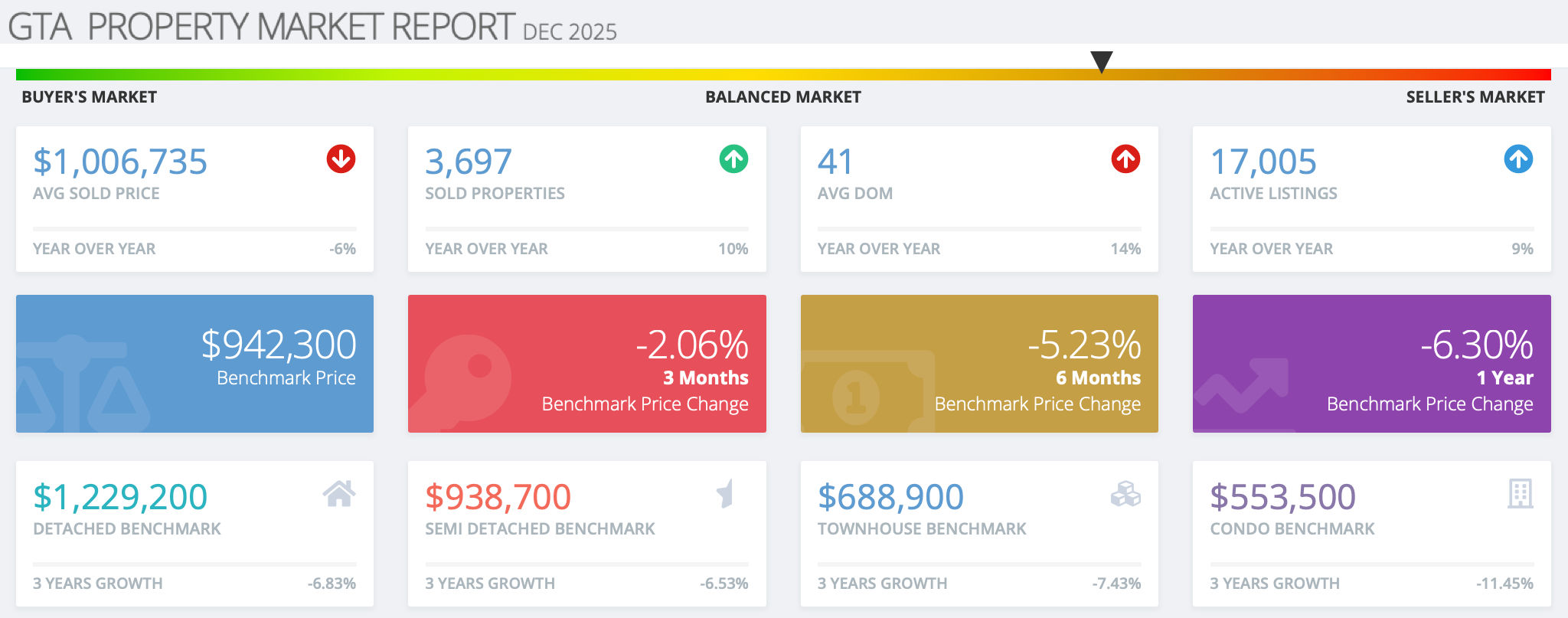This screenshot has height=618, width=1568.
Task: Open the red 3 Months Benchmark Price Change tile
Action: tap(586, 364)
